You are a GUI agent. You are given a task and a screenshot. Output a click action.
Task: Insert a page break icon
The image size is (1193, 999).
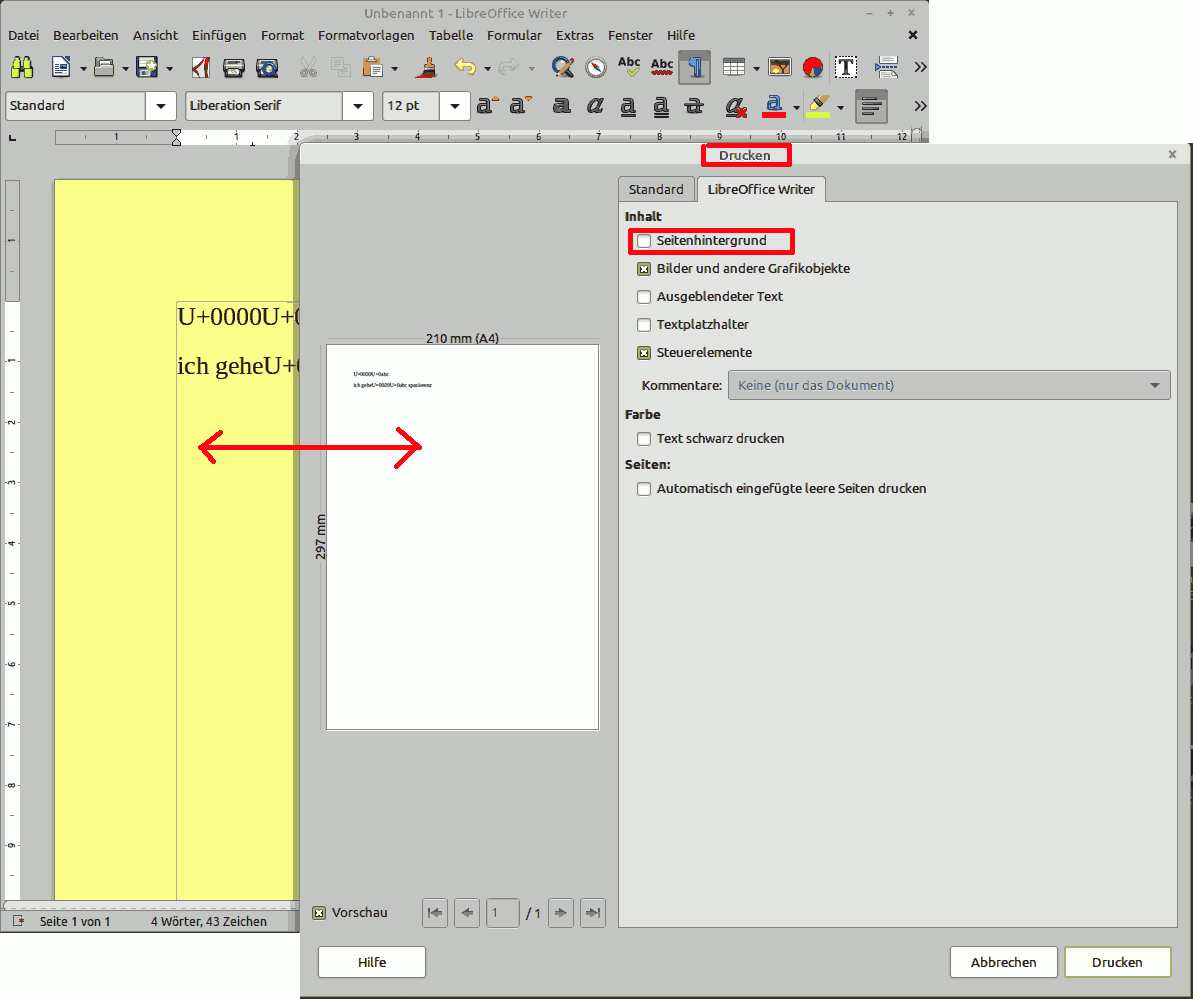pyautogui.click(x=886, y=68)
